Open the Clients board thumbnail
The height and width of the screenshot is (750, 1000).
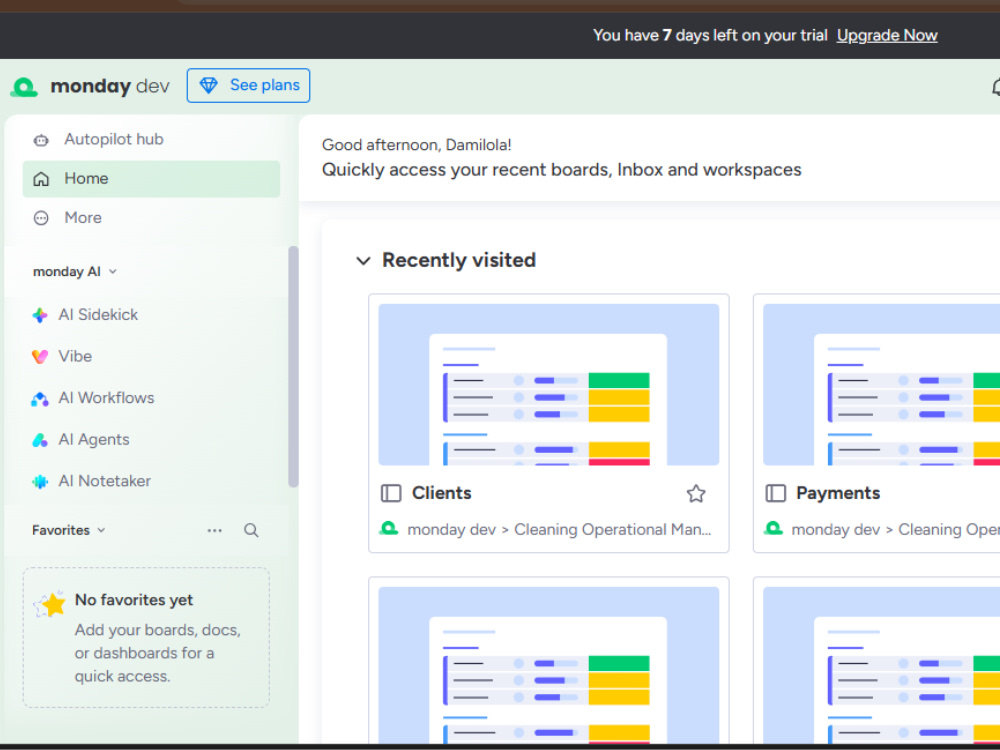548,385
